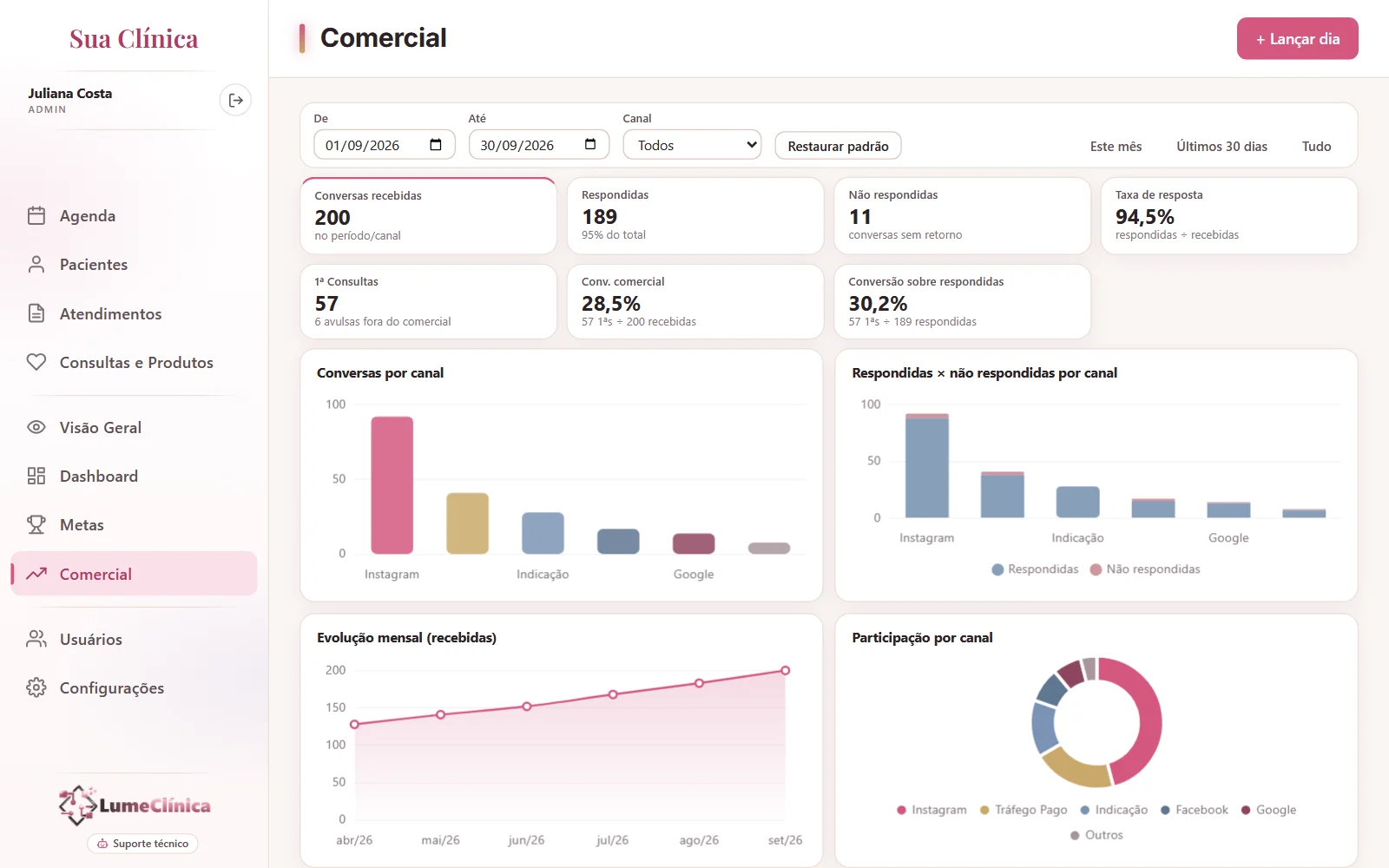Image resolution: width=1389 pixels, height=868 pixels.
Task: Open the calendar picker in the Até date field
Action: tap(590, 145)
